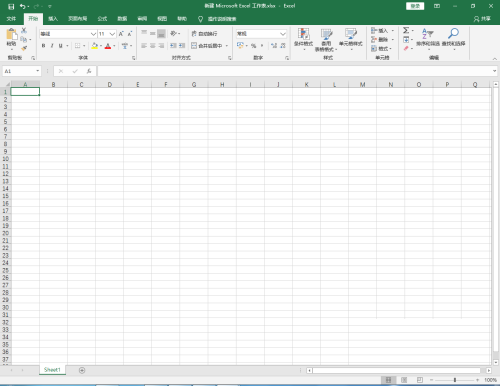Click the comma style icon

(x=262, y=46)
